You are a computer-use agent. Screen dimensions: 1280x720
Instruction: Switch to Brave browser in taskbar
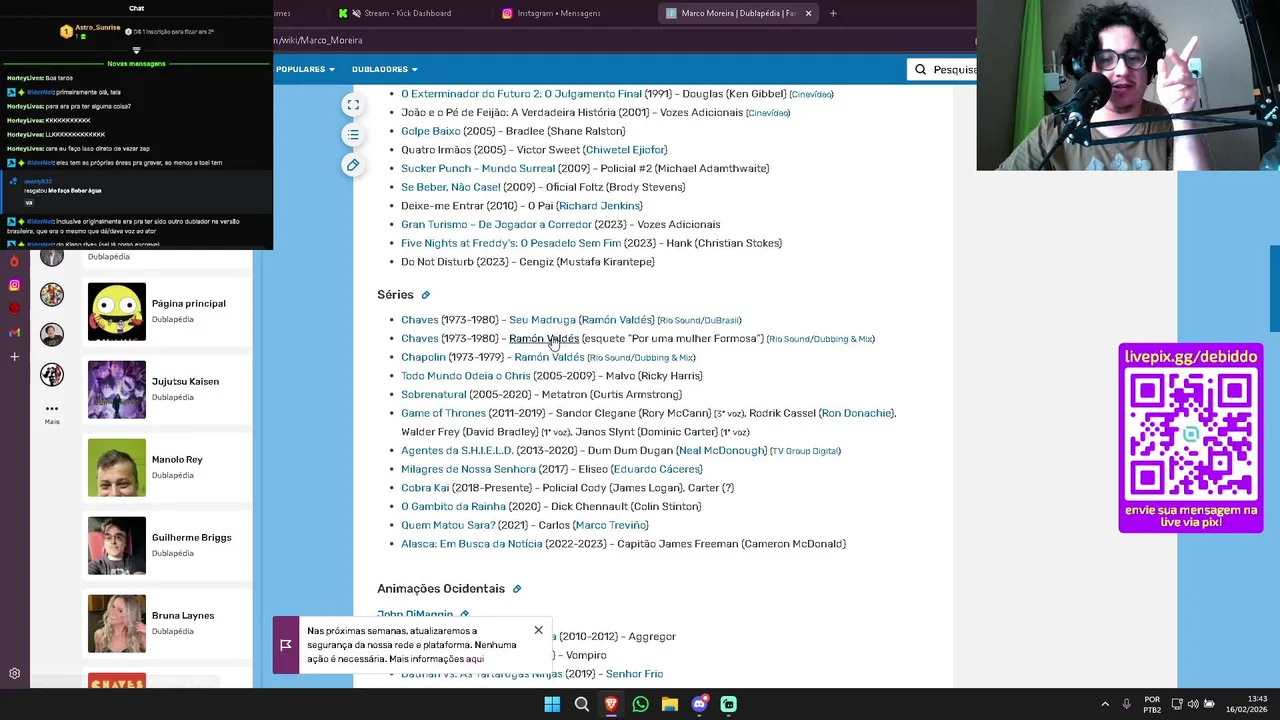(x=611, y=704)
